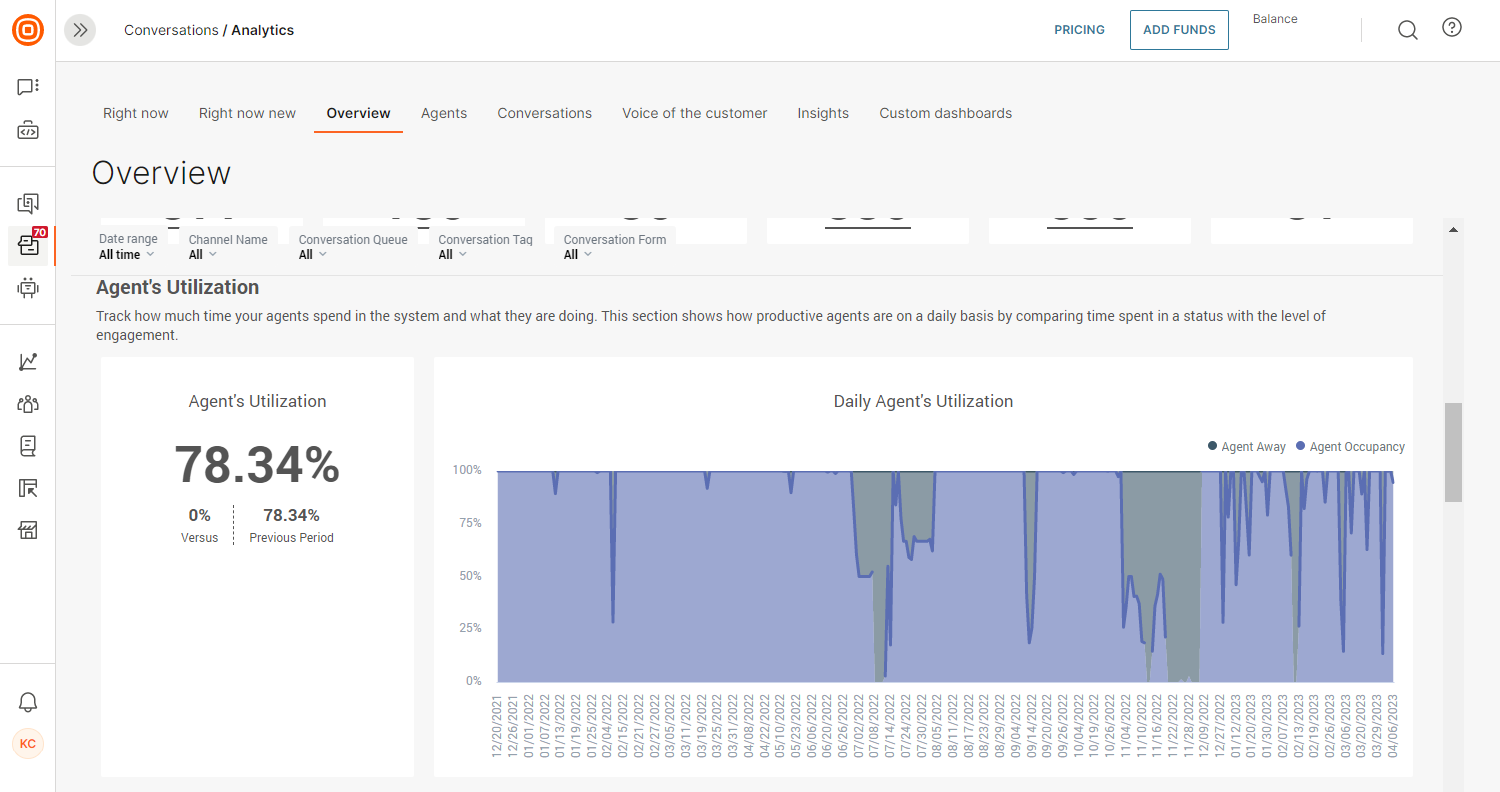
Task: Switch to the Agents tab
Action: pos(444,113)
